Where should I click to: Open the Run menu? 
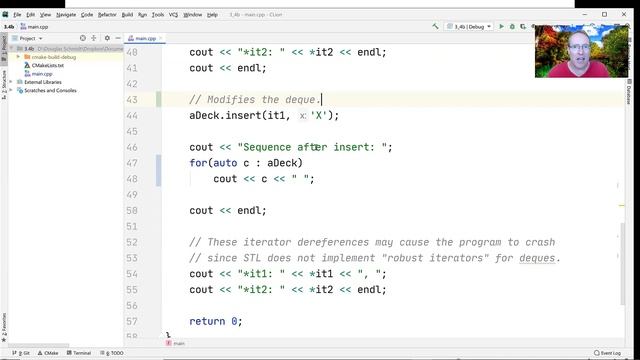142,14
